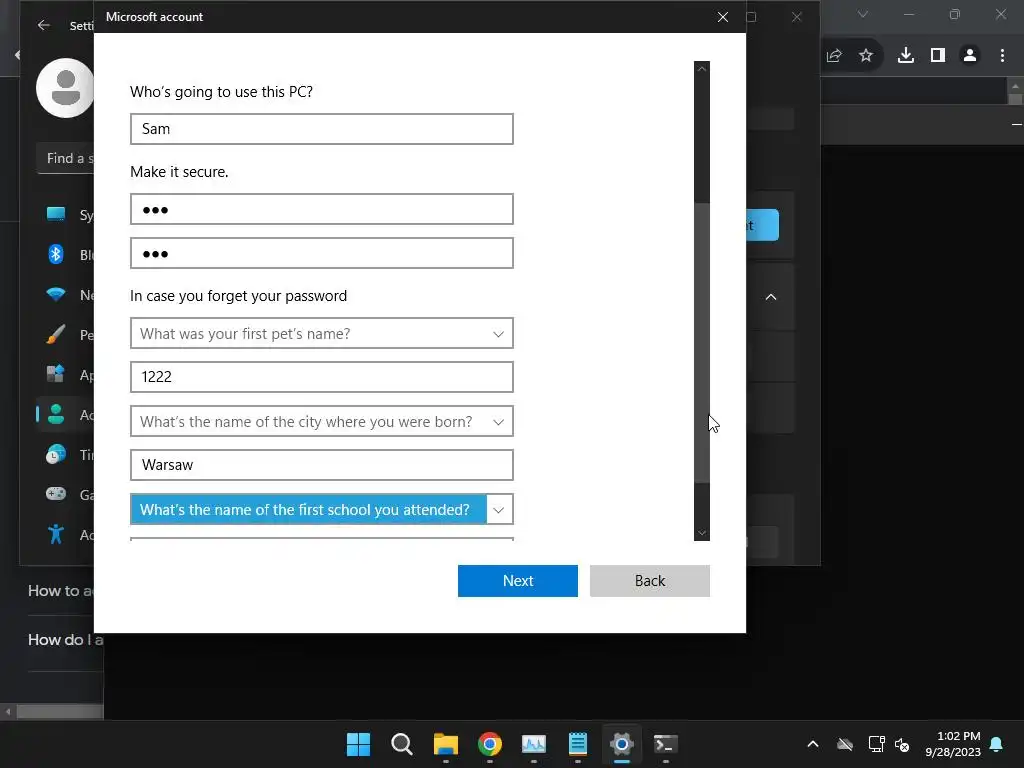
Task: Open Time & language icon in Settings sidebar
Action: [x=56, y=454]
